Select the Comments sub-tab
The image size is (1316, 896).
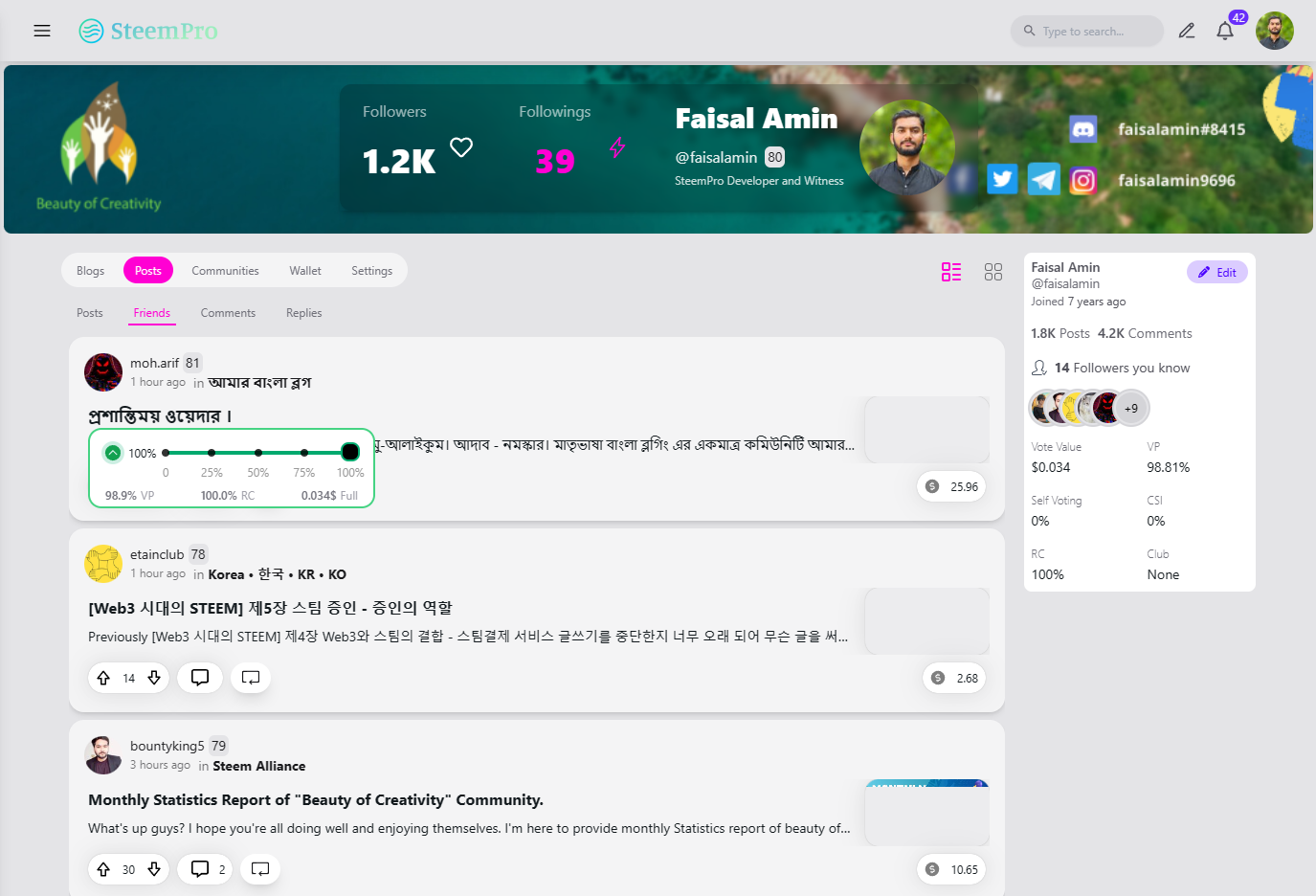(228, 313)
